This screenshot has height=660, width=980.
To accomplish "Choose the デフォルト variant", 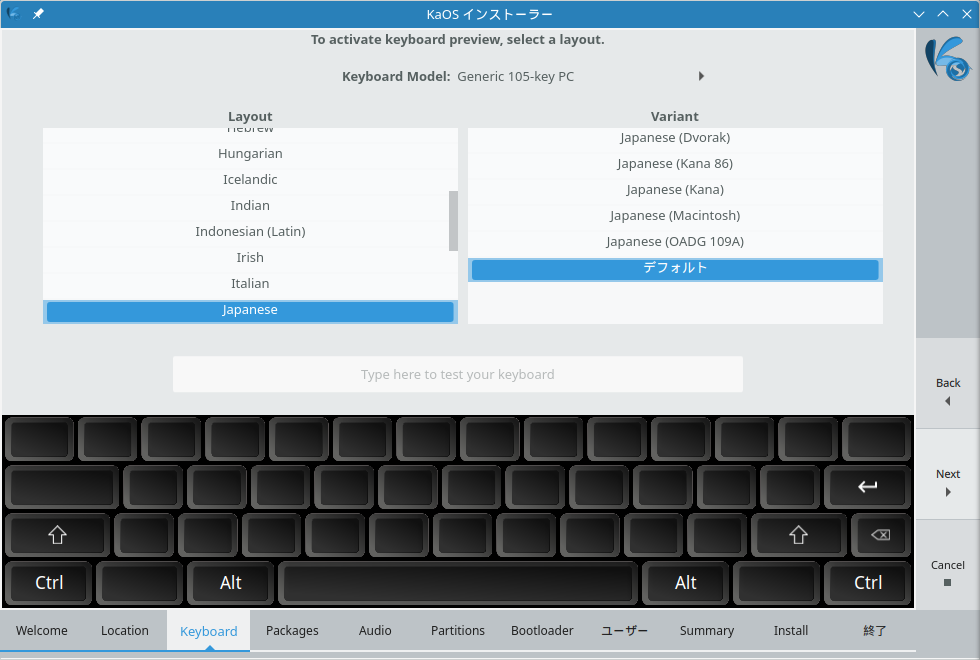I will tap(675, 269).
